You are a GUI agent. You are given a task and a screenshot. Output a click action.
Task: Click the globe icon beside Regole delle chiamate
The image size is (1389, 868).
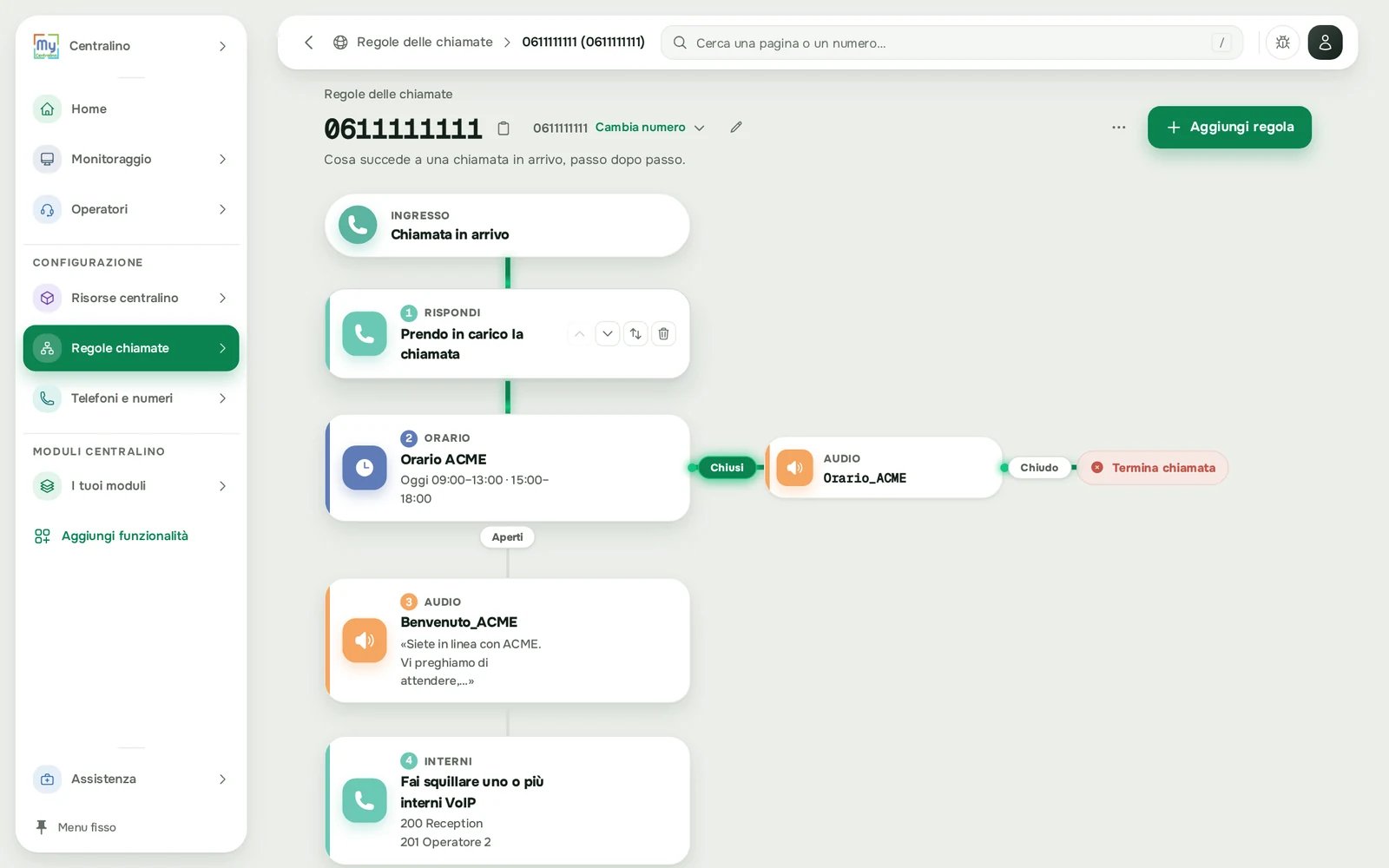[x=340, y=43]
